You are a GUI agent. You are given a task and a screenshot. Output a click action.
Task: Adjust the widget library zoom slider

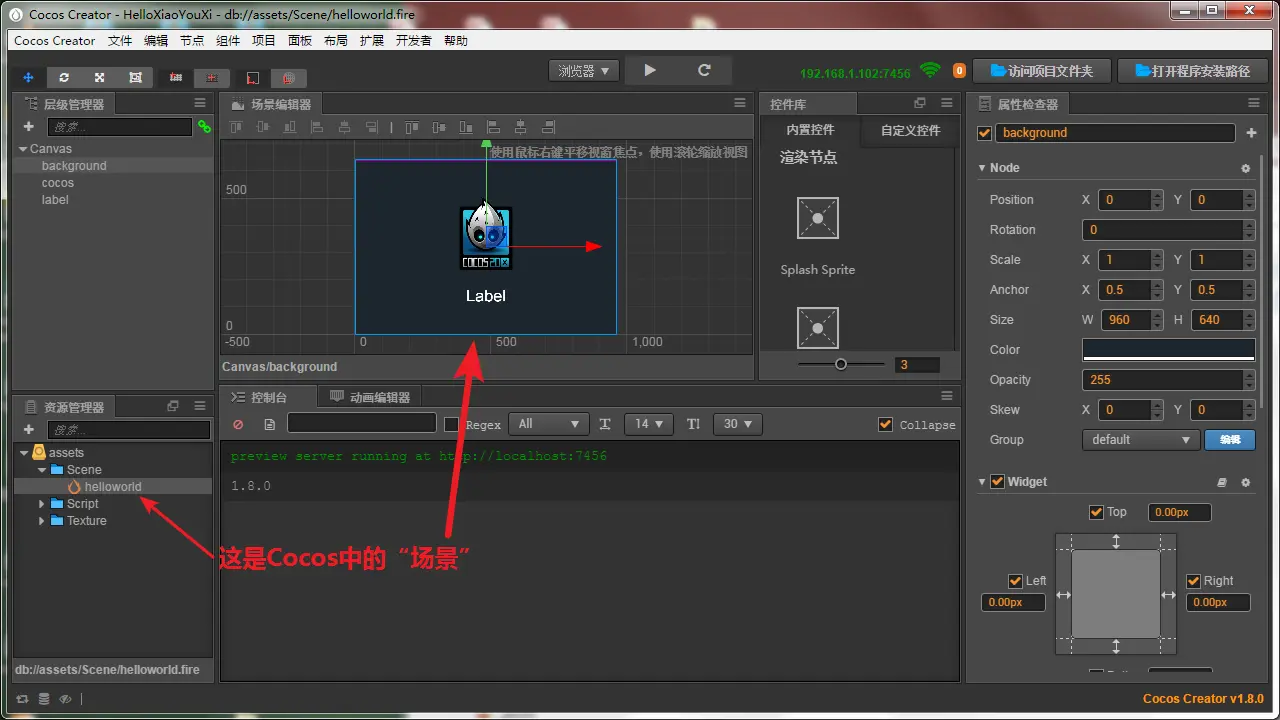(x=841, y=365)
